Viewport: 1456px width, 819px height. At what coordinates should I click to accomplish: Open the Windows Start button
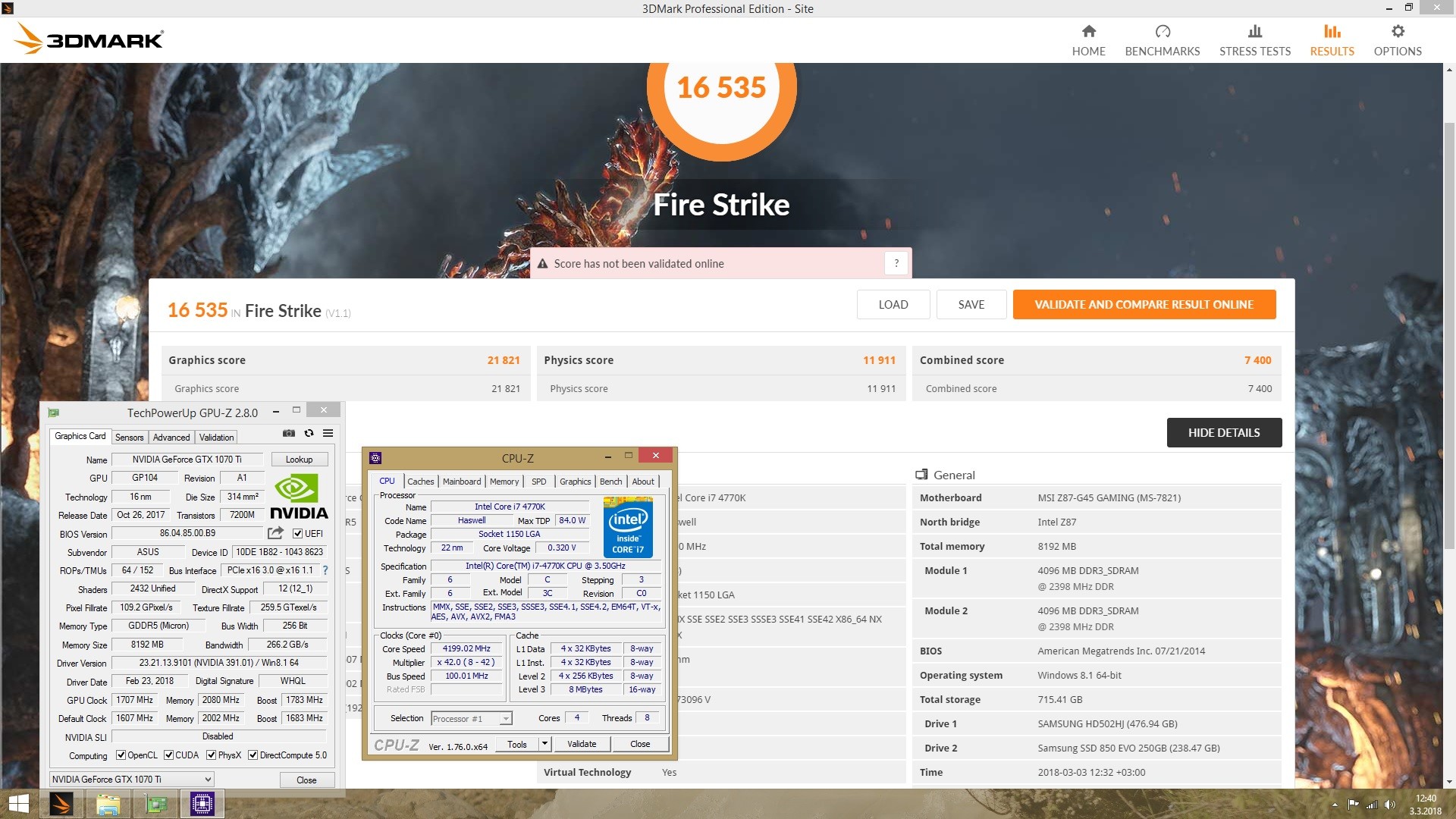(18, 804)
